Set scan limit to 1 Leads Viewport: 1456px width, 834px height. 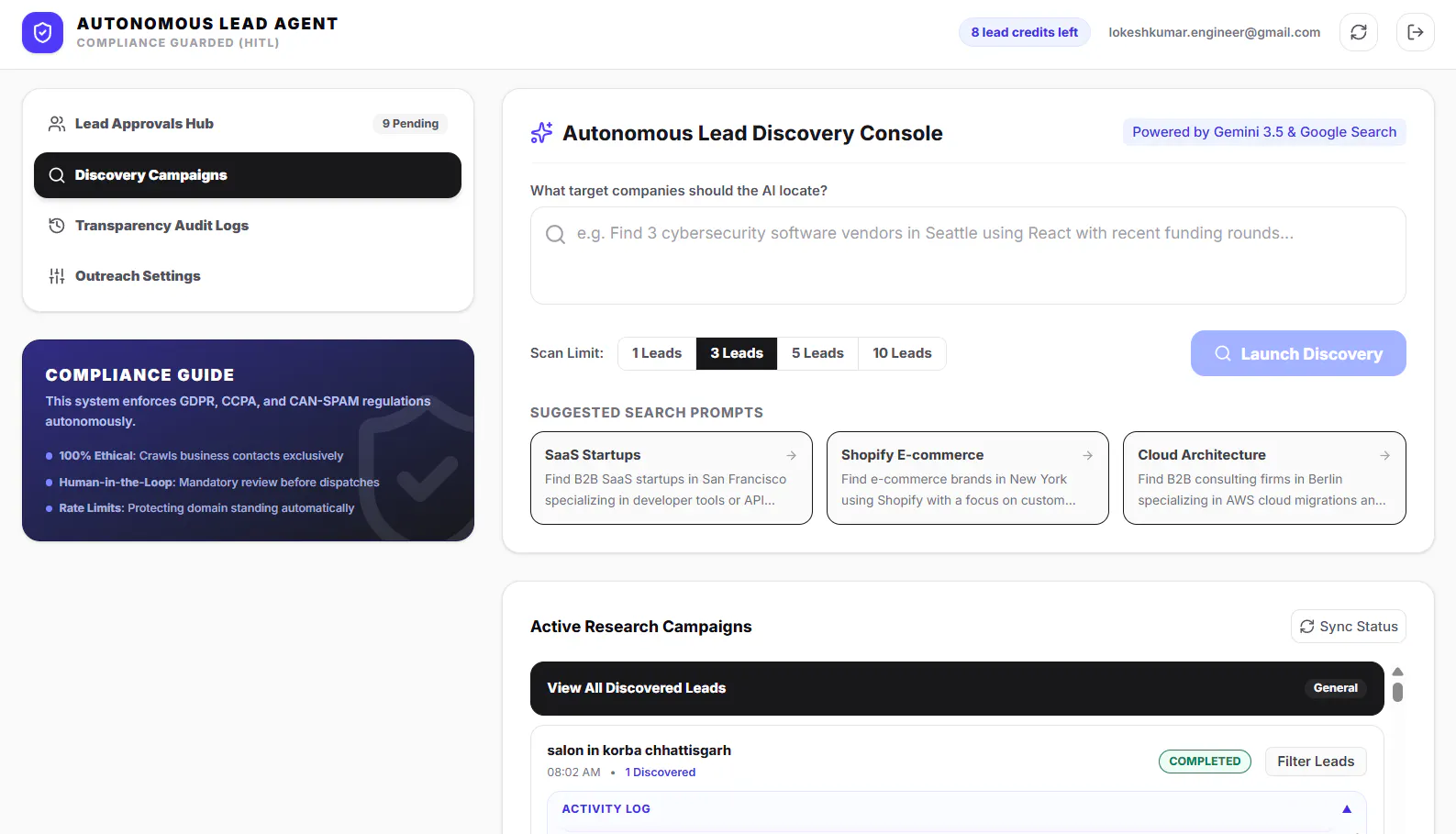point(657,353)
